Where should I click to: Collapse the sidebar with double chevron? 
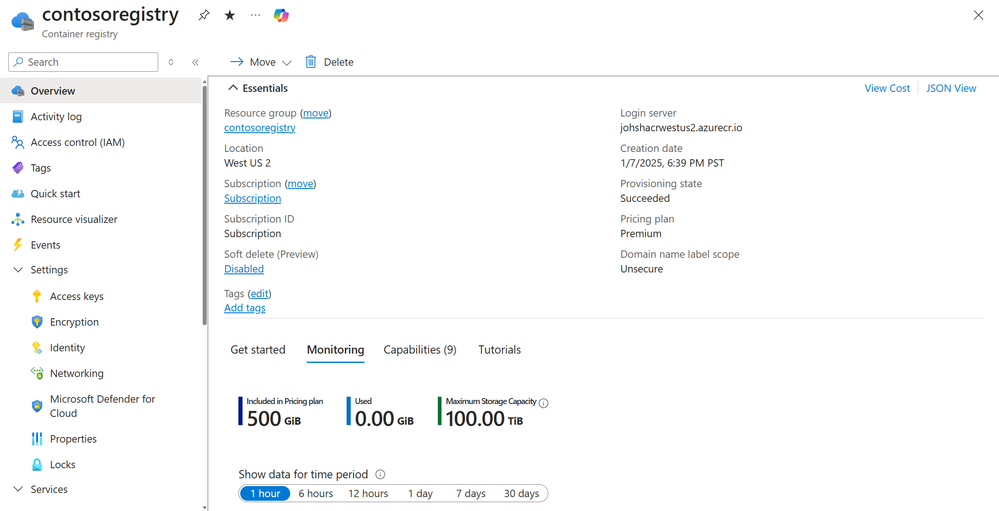pyautogui.click(x=195, y=62)
